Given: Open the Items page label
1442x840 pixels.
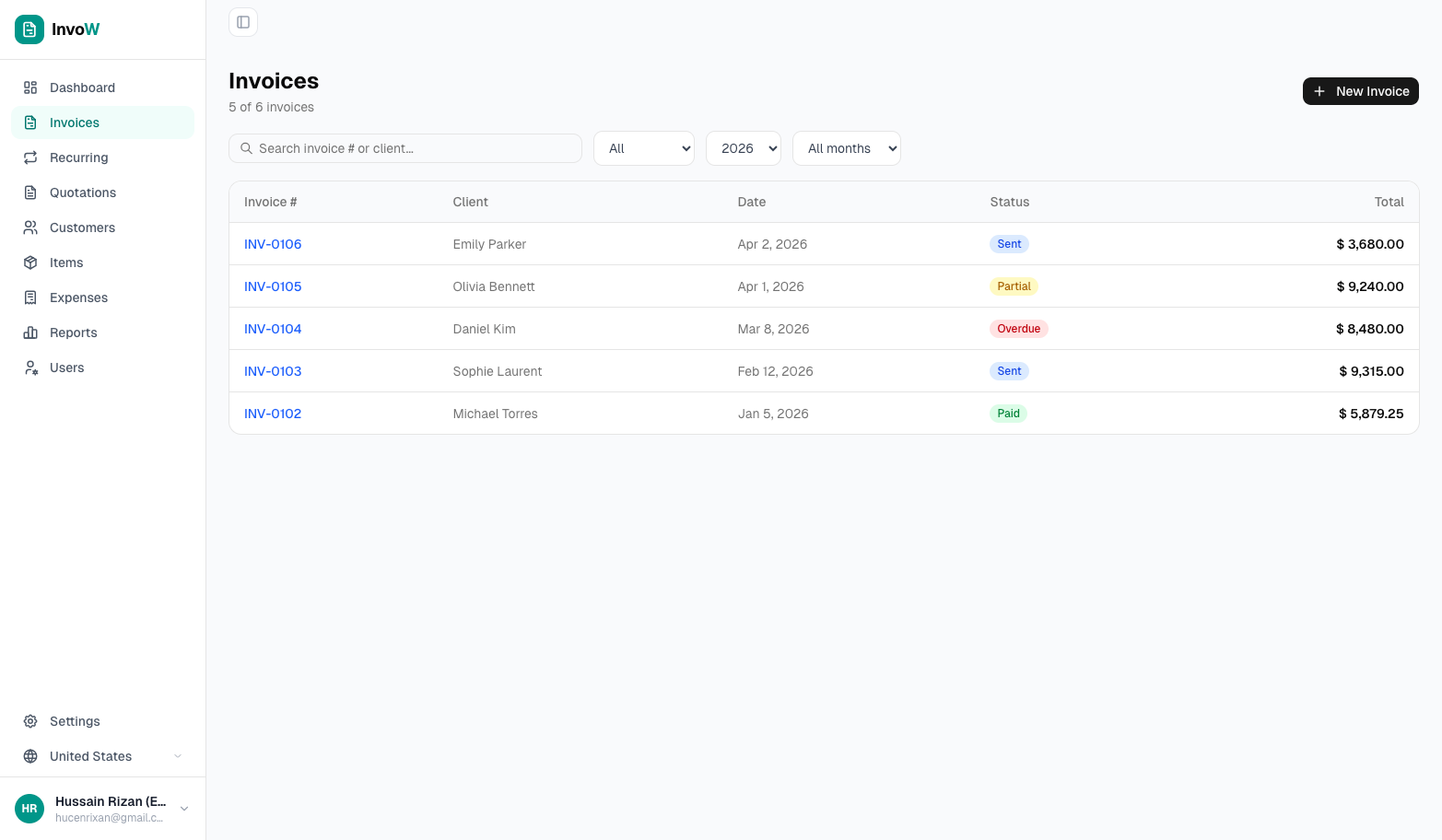Looking at the screenshot, I should coord(66,262).
